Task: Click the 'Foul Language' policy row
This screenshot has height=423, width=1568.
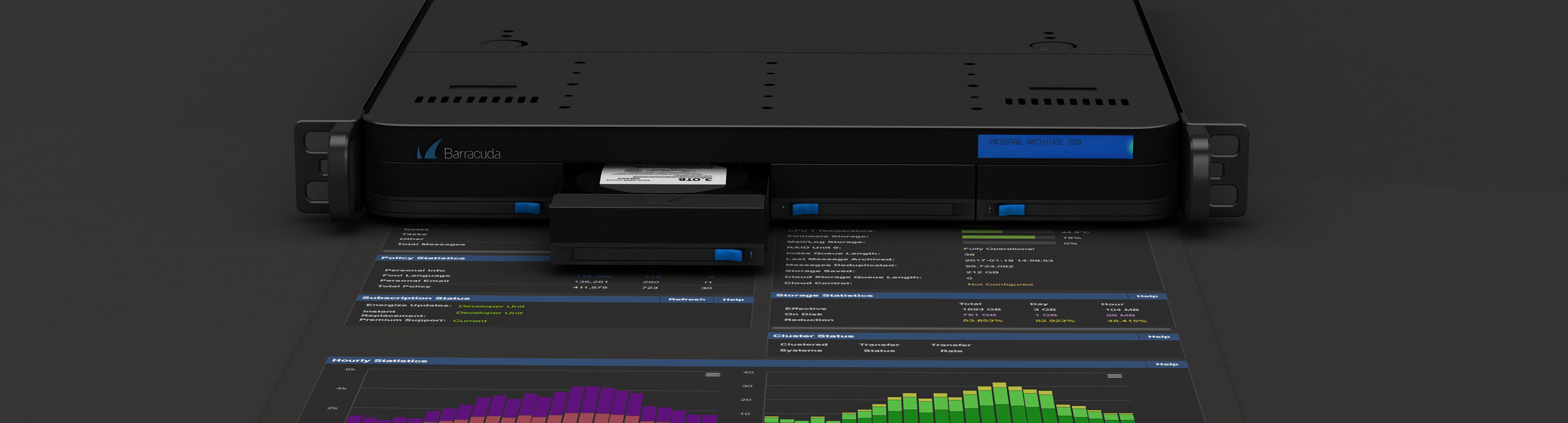Action: [416, 275]
